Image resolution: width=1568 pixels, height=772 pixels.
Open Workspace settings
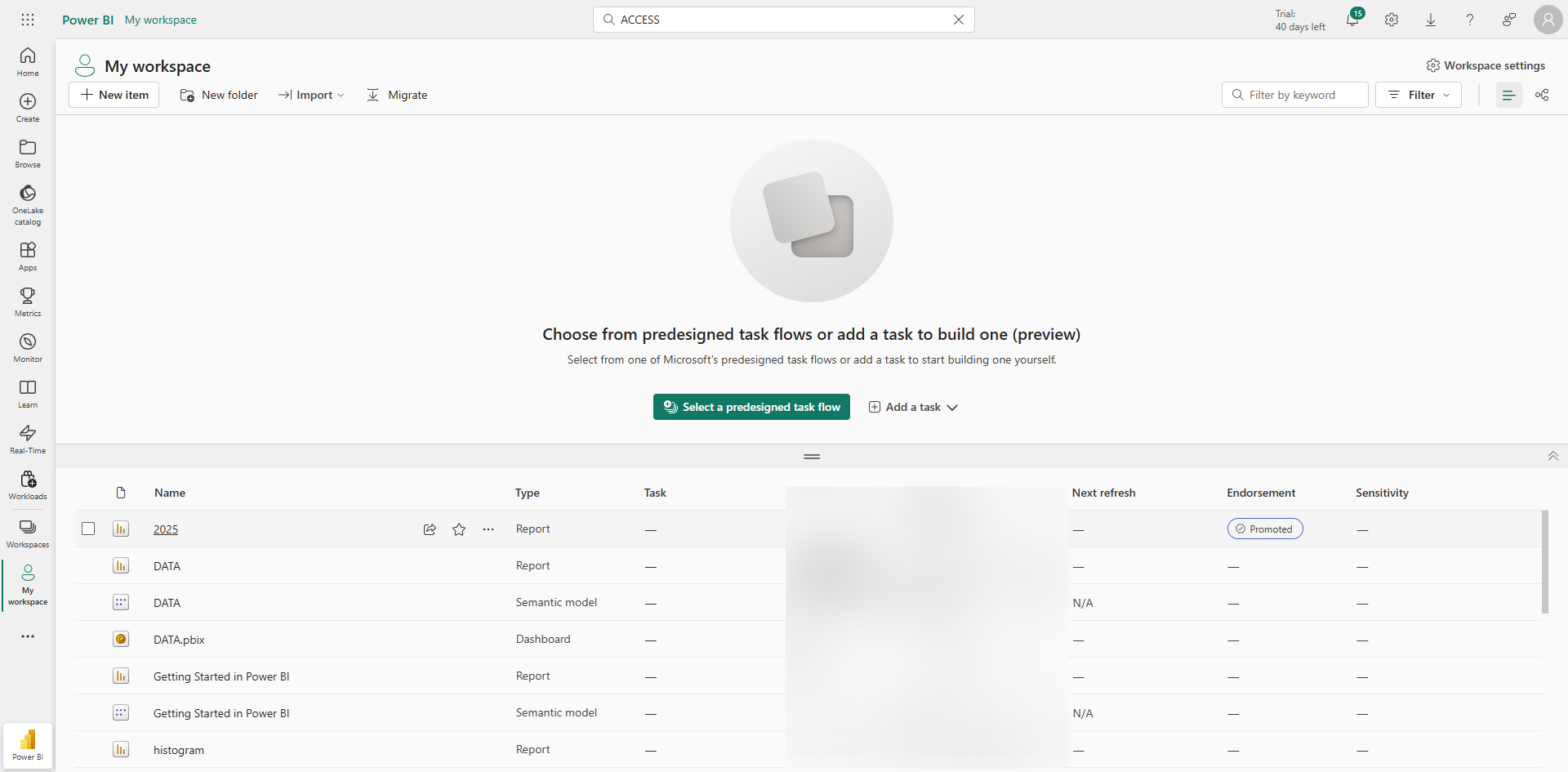click(x=1486, y=65)
